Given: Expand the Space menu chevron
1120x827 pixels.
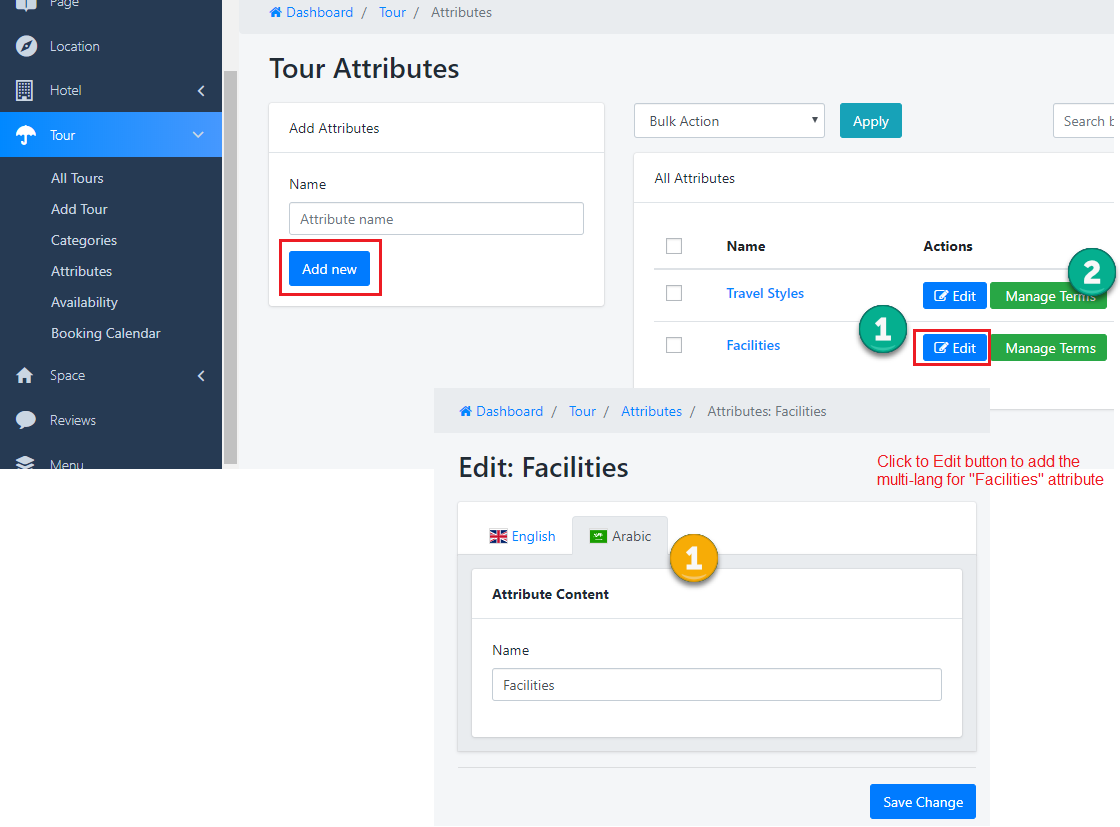Looking at the screenshot, I should 201,376.
